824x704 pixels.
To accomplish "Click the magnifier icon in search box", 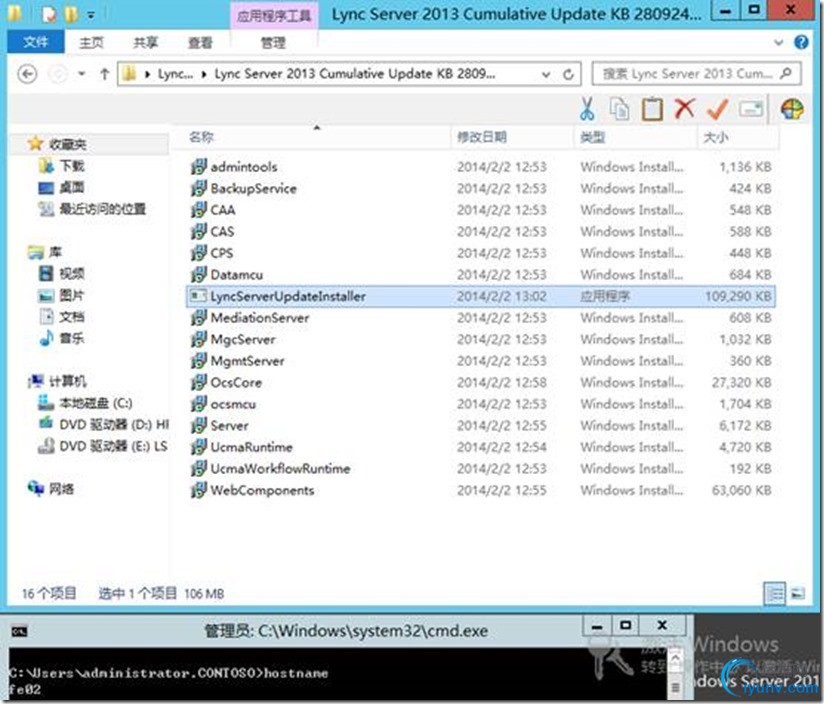I will 786,74.
